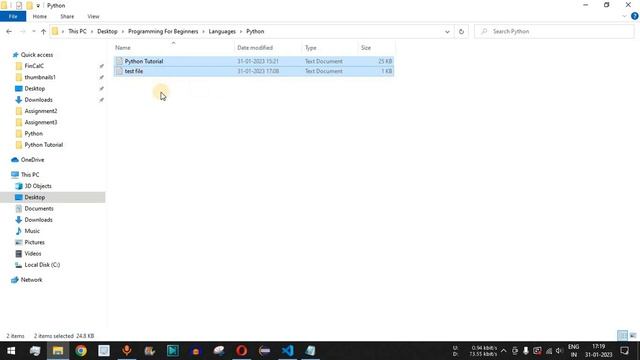Viewport: 640px width, 360px height.
Task: Open Music folder in sidebar
Action: (x=32, y=231)
